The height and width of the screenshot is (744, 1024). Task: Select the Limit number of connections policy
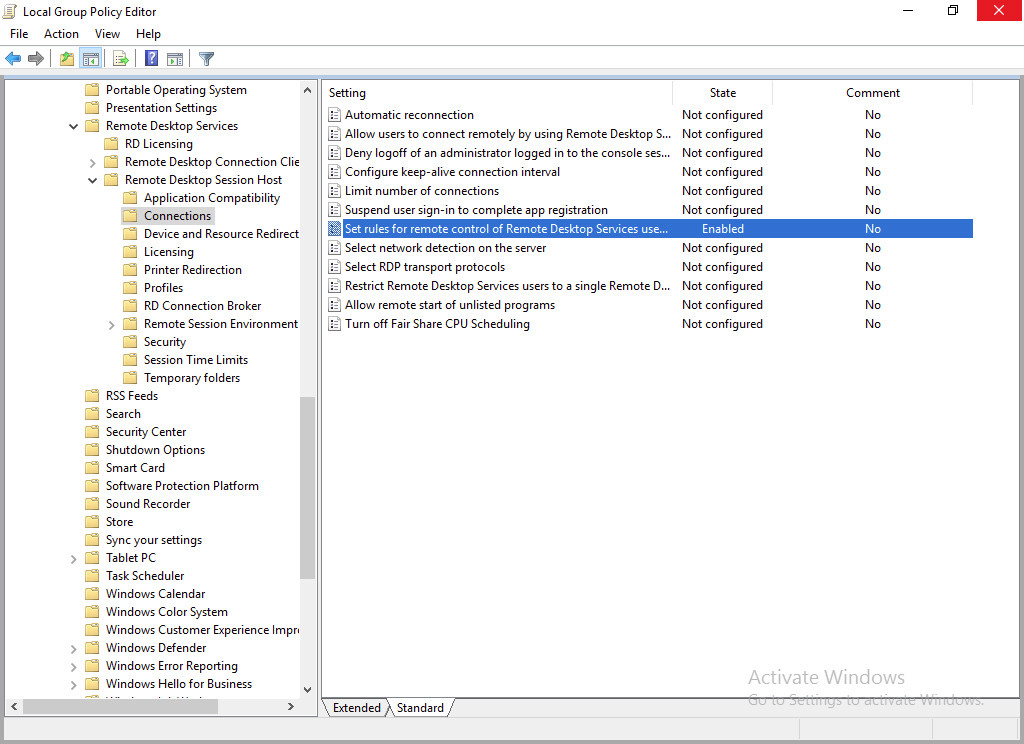point(421,191)
